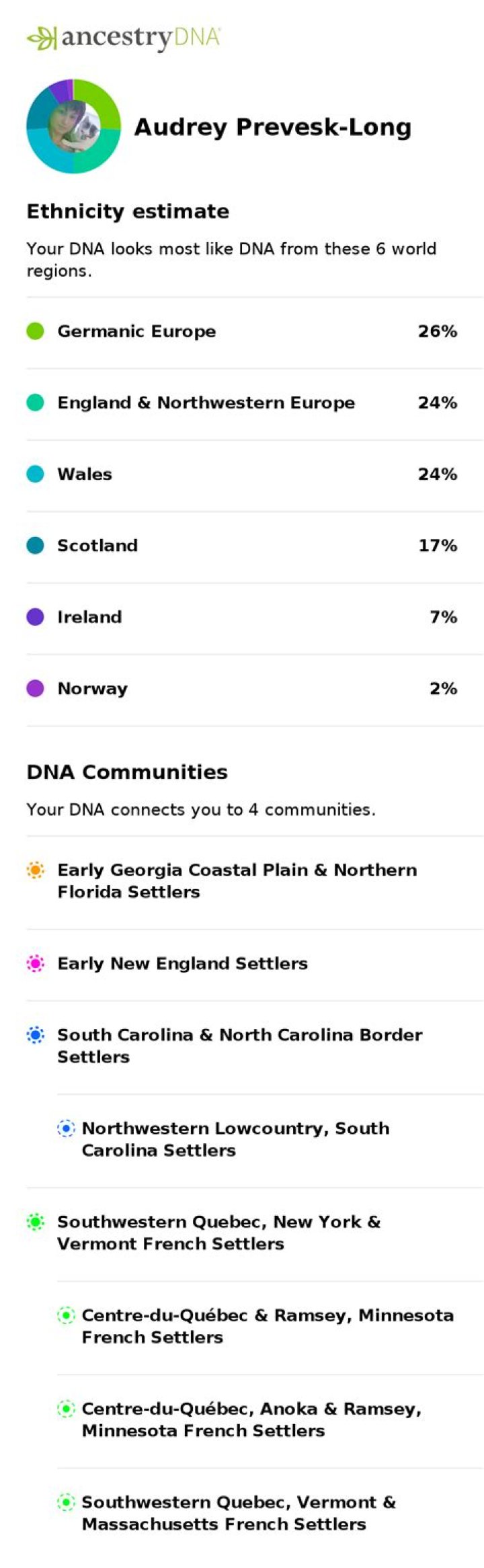484x1568 pixels.
Task: Click the Germanic Europe green dot
Action: [35, 331]
